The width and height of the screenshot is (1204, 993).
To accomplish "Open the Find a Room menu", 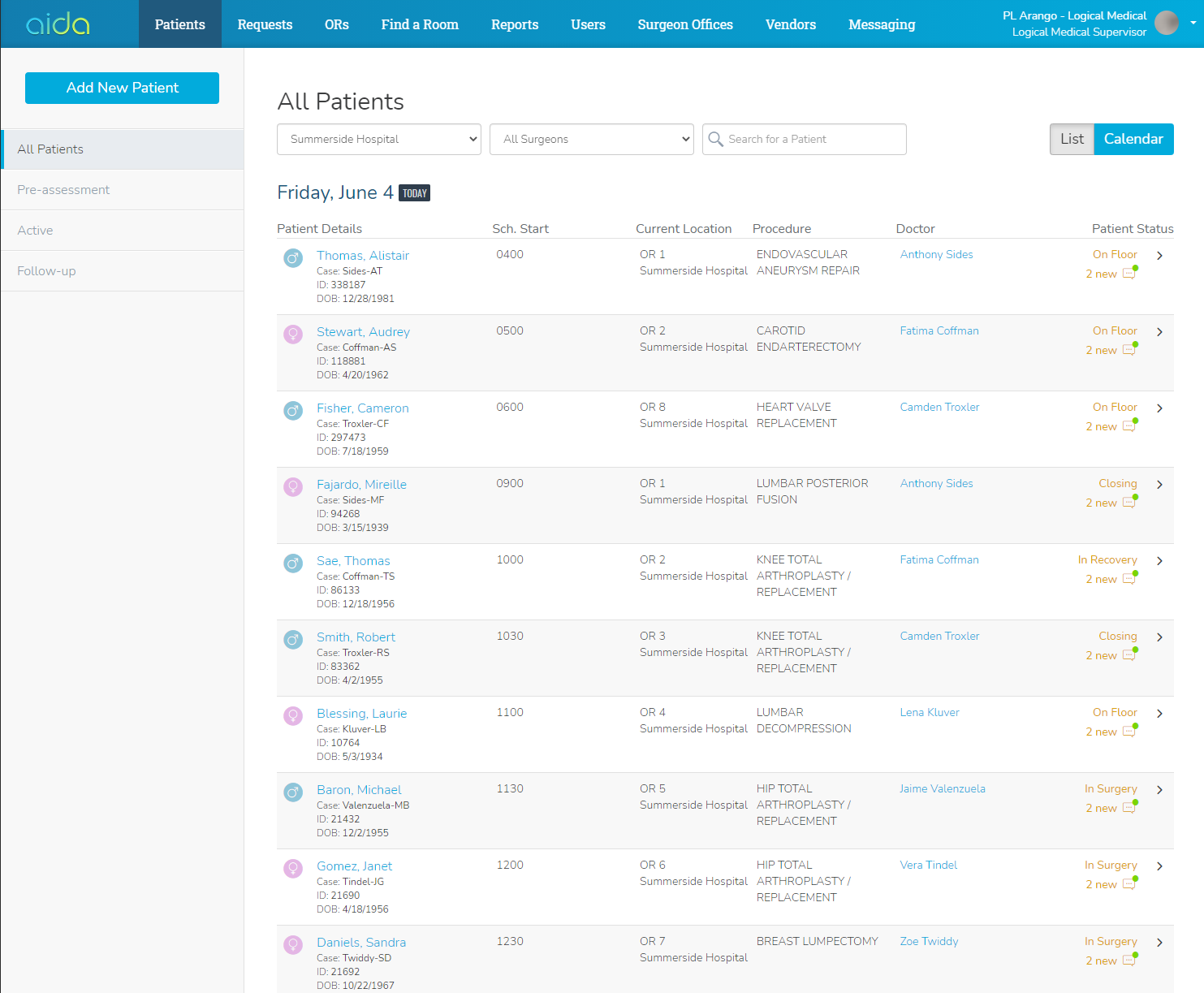I will (420, 24).
